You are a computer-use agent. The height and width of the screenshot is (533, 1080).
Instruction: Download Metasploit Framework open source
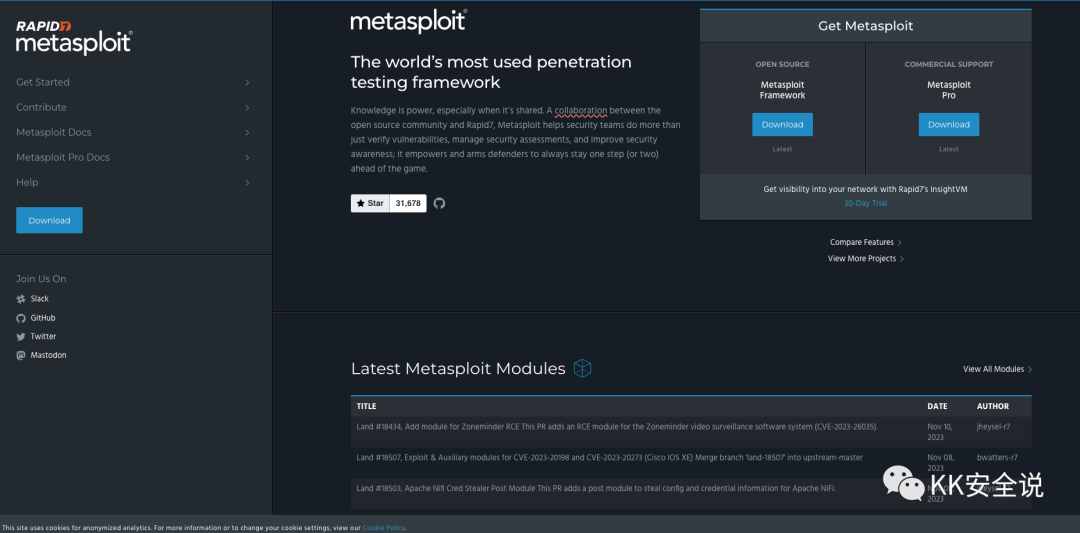(782, 125)
